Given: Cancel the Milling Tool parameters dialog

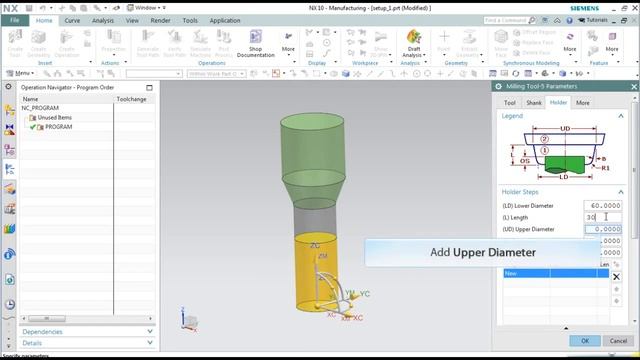Looking at the screenshot, I should pos(618,341).
